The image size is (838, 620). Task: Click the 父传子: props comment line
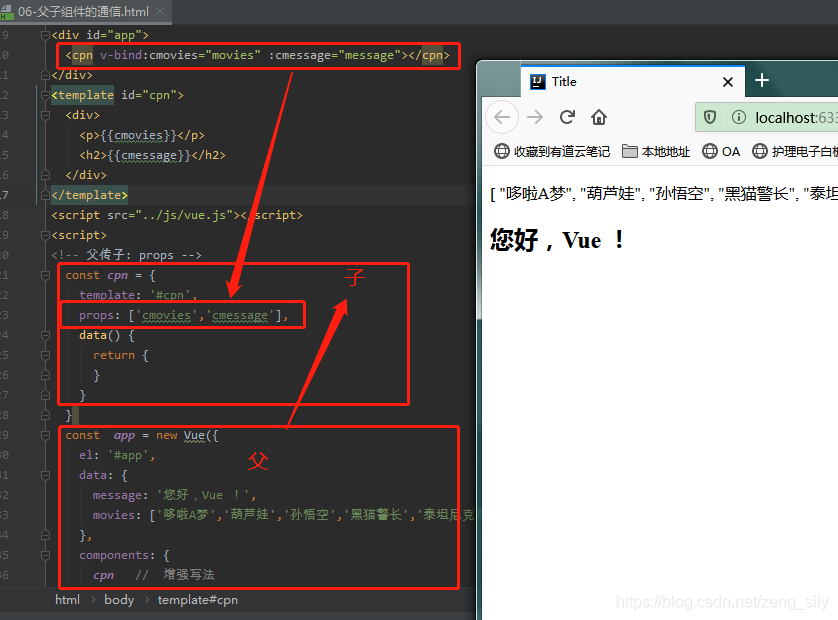(126, 255)
